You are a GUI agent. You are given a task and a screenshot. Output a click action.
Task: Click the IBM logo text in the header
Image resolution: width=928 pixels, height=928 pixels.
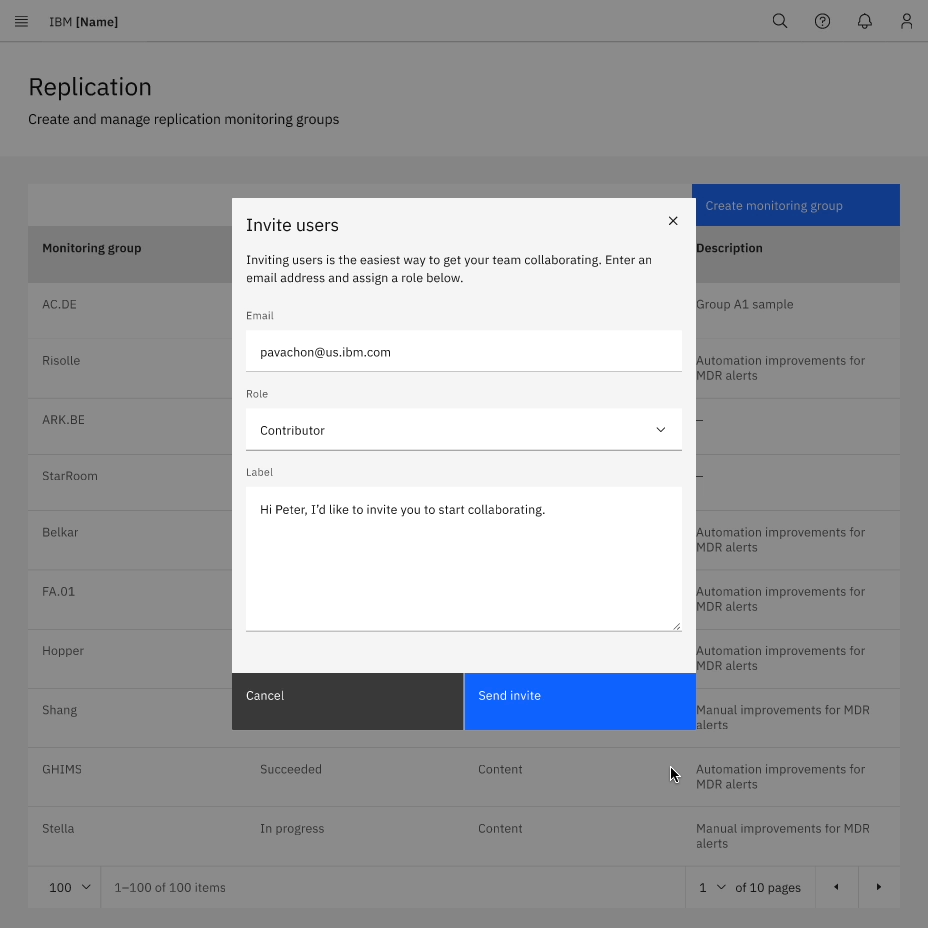tap(83, 20)
